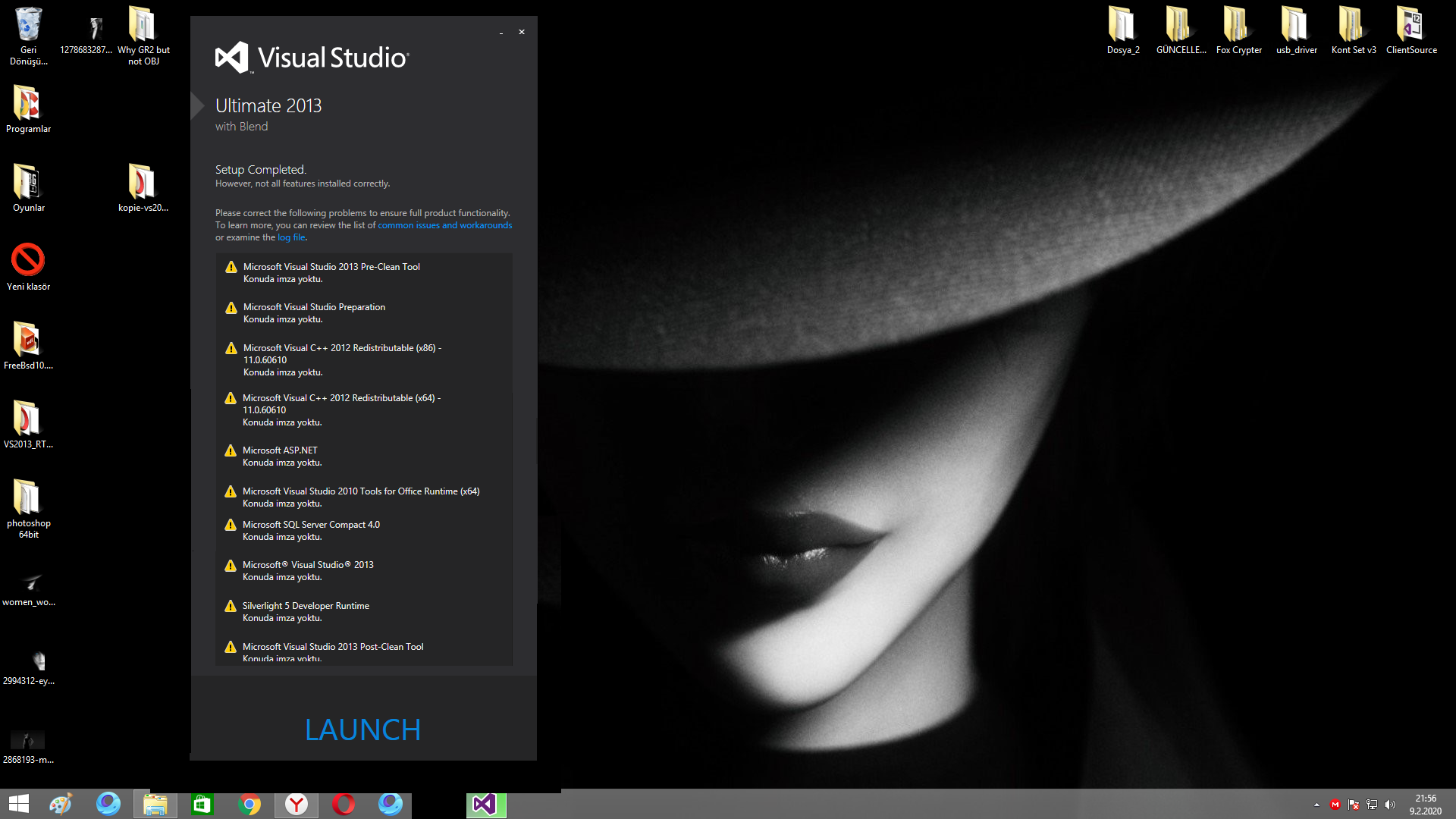Open Yandex Browser from the taskbar

tap(297, 804)
